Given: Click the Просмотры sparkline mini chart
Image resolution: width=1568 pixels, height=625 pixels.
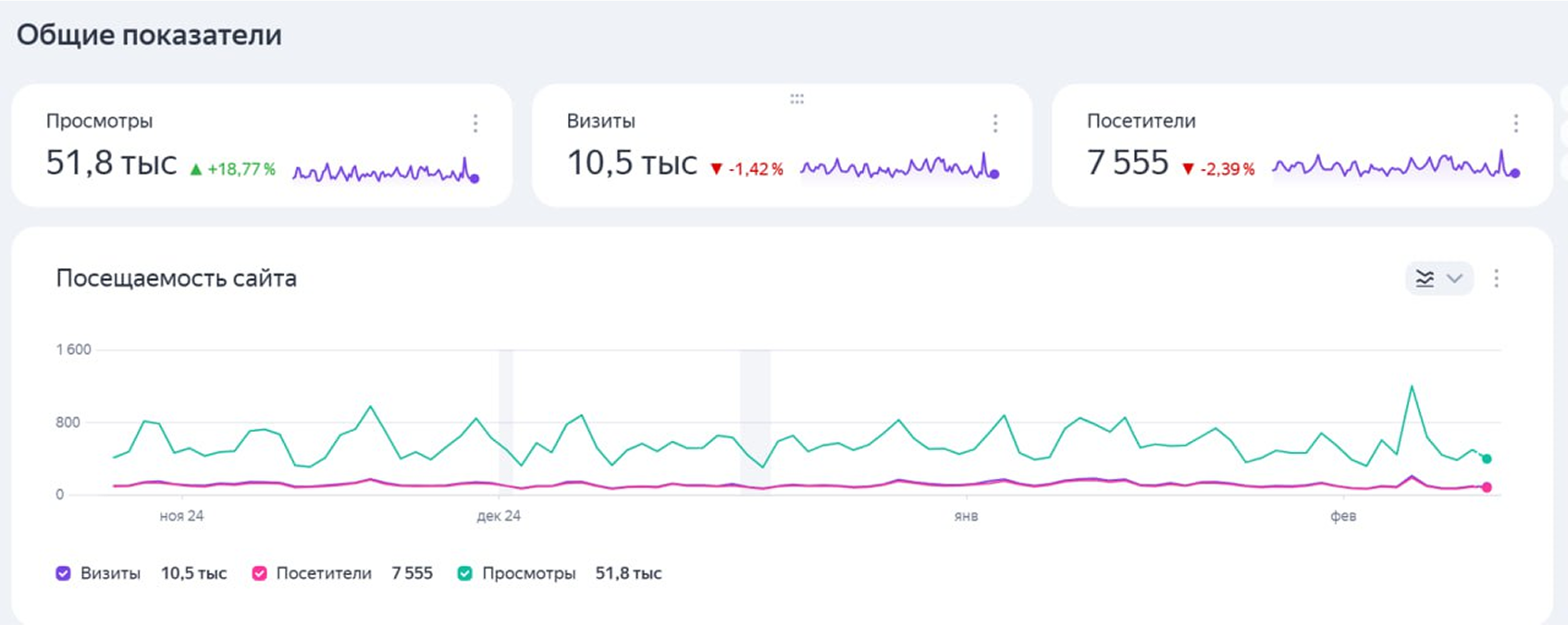Looking at the screenshot, I should click(386, 171).
